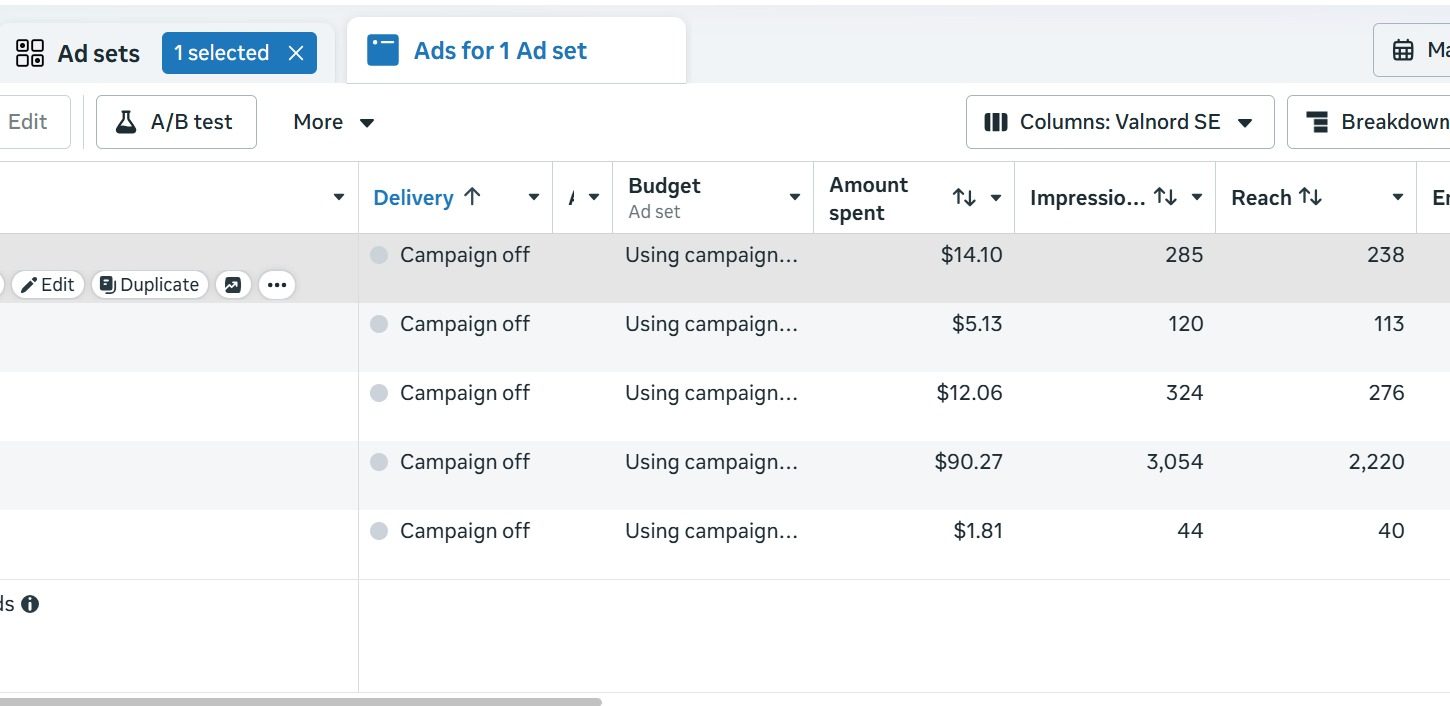The image size is (1450, 706).
Task: Switch to Ads for 1 Ad set tab
Action: click(516, 51)
